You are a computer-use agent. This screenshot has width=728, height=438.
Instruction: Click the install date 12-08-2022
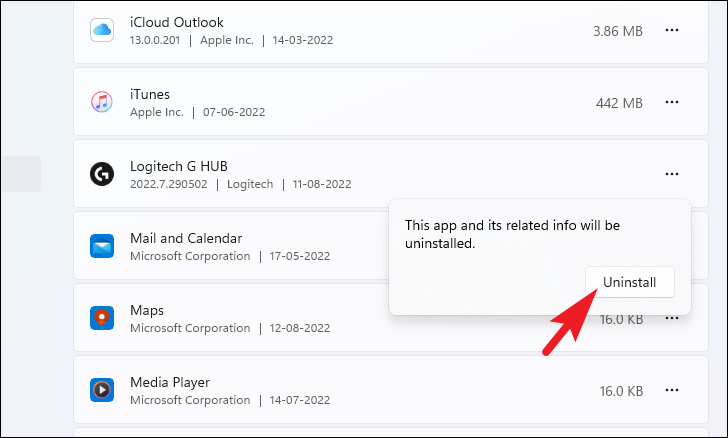pos(300,328)
